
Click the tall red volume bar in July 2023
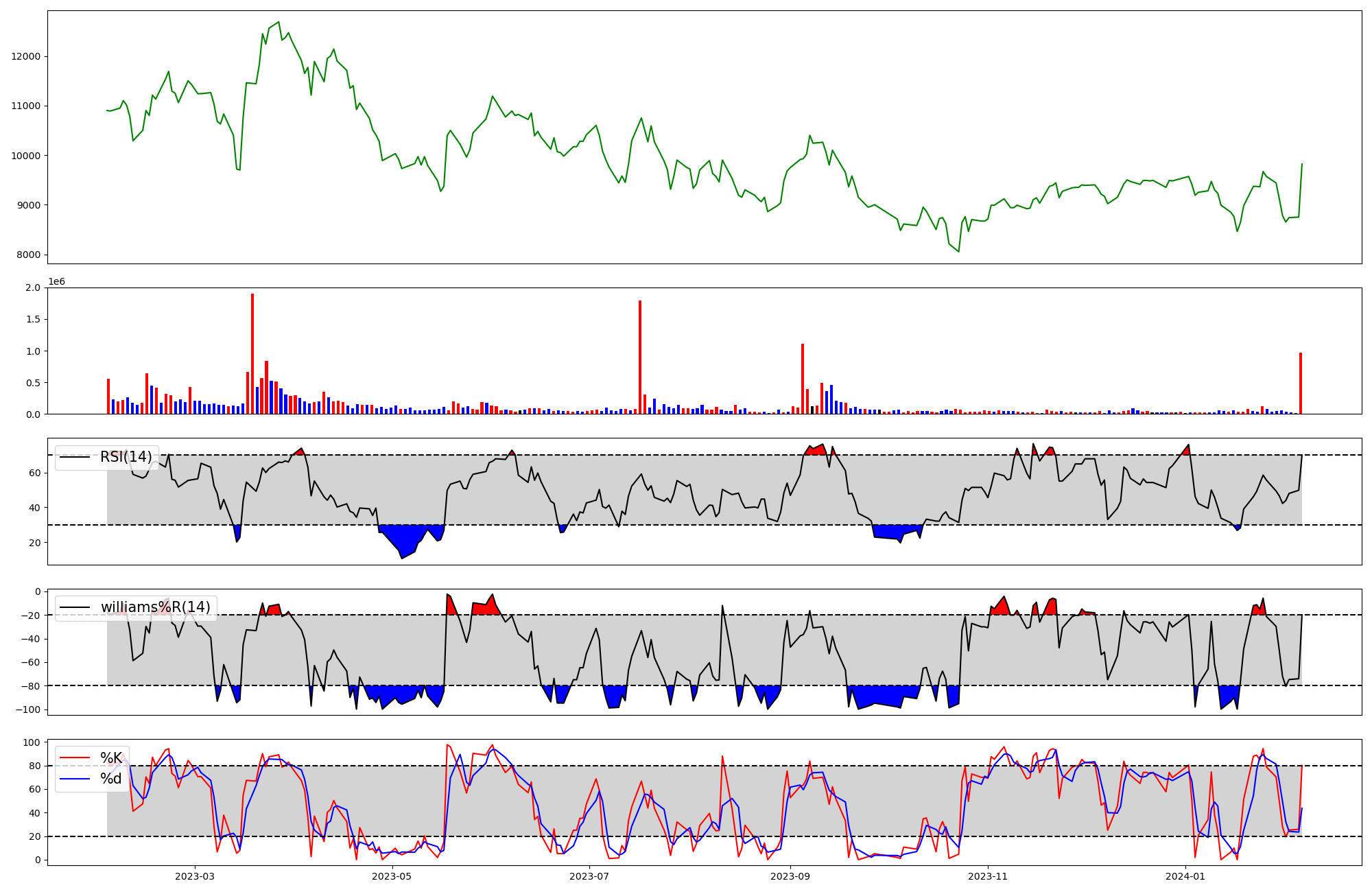point(640,357)
